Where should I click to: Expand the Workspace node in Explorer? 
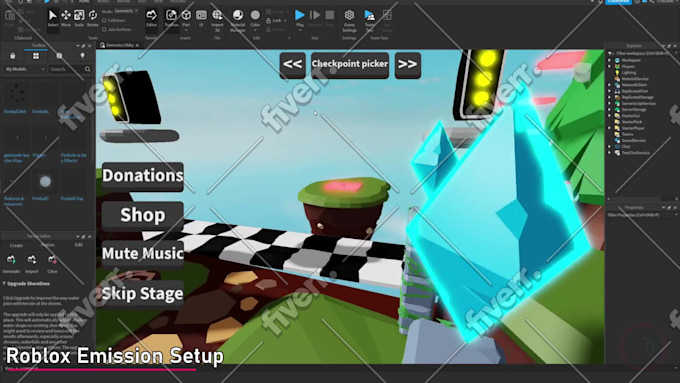[x=610, y=60]
